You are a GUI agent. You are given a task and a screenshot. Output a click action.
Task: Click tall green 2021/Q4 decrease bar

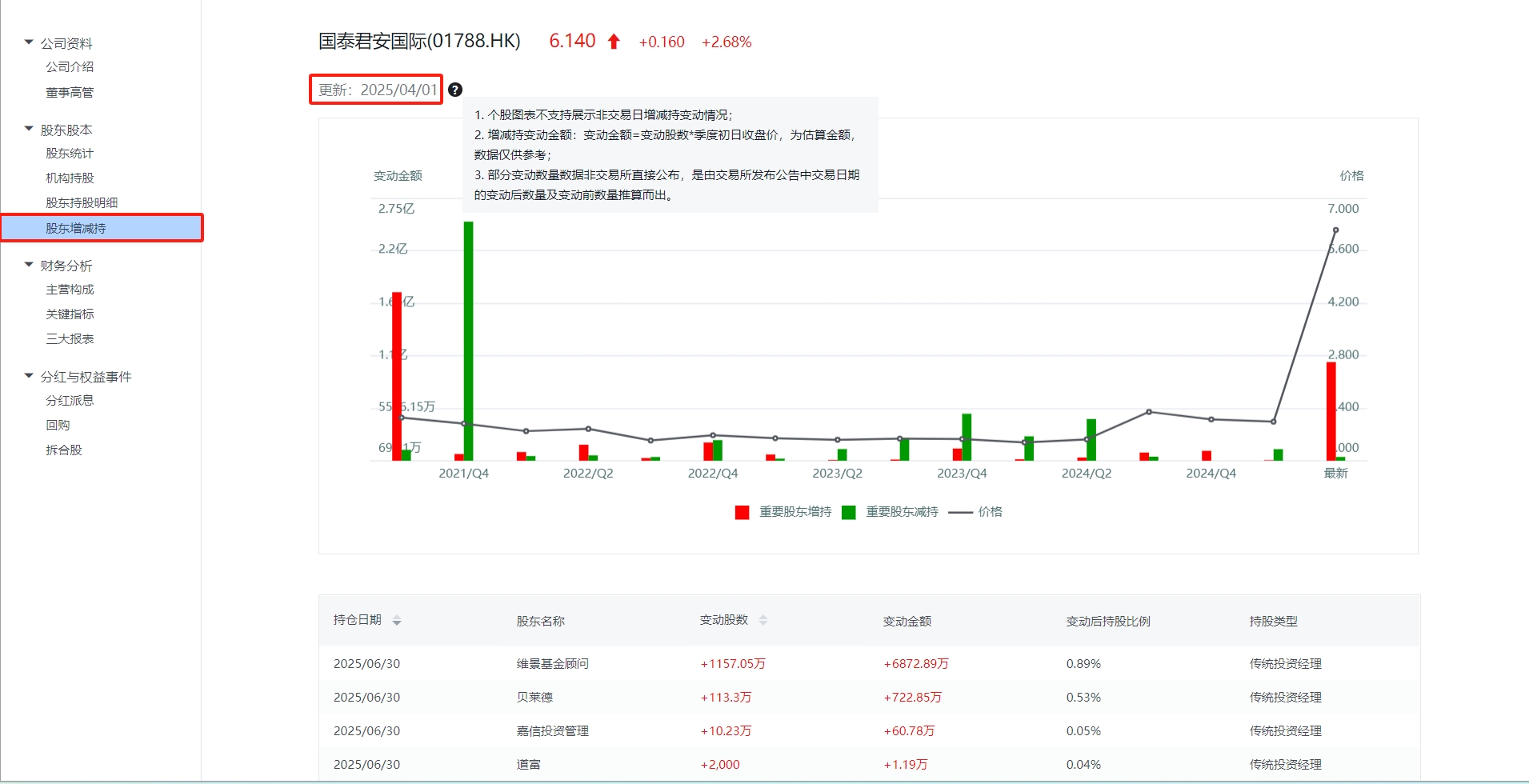point(468,341)
